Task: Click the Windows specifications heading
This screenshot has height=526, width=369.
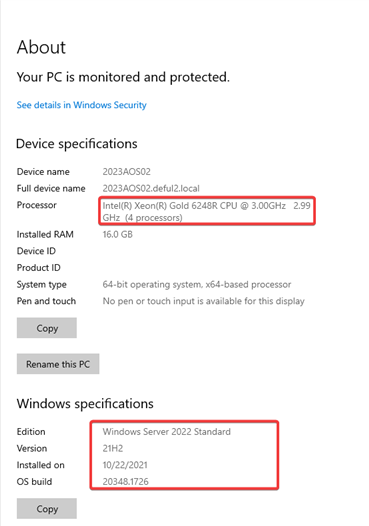Action: [x=85, y=404]
